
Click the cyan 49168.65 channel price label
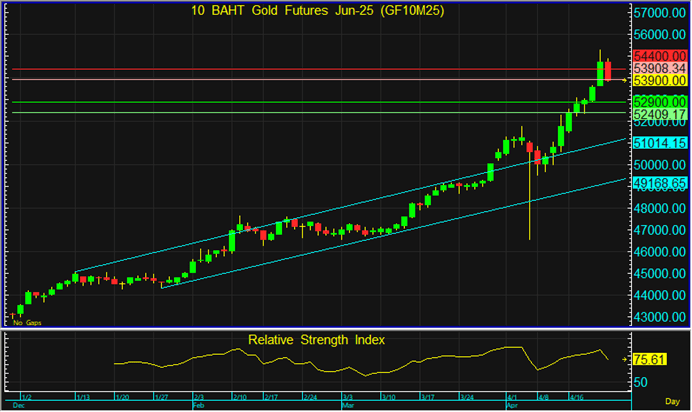(658, 183)
